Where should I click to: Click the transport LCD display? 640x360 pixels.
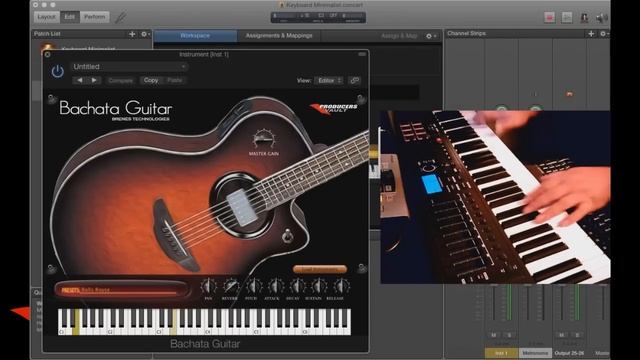[318, 17]
